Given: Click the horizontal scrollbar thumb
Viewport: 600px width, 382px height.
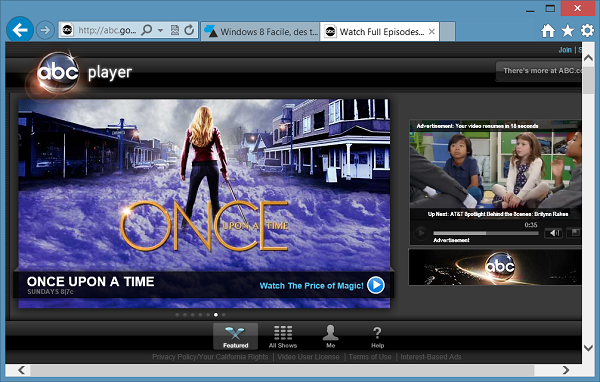Looking at the screenshot, I should tap(282, 370).
